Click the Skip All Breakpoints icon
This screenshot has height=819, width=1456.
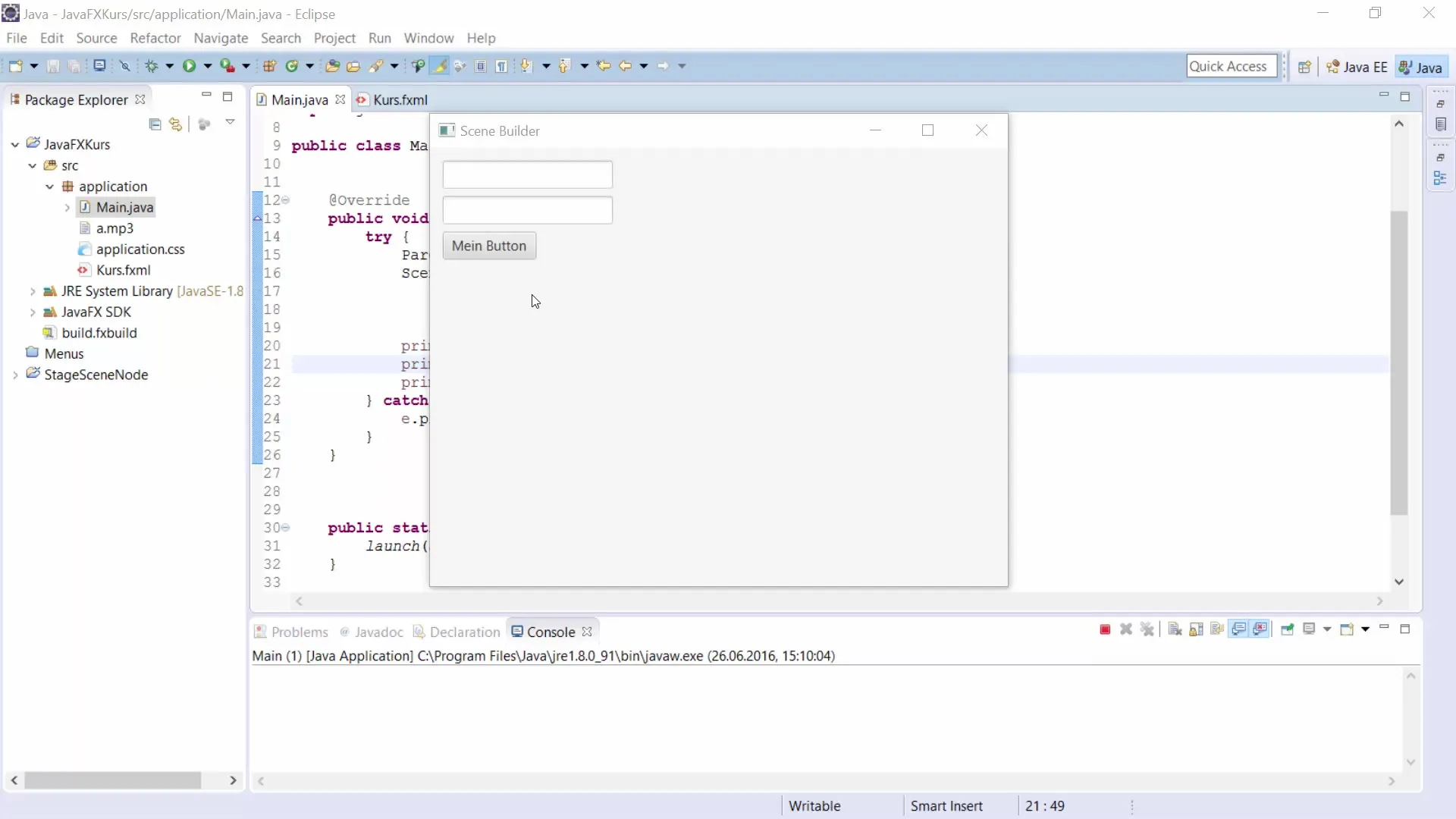point(125,66)
